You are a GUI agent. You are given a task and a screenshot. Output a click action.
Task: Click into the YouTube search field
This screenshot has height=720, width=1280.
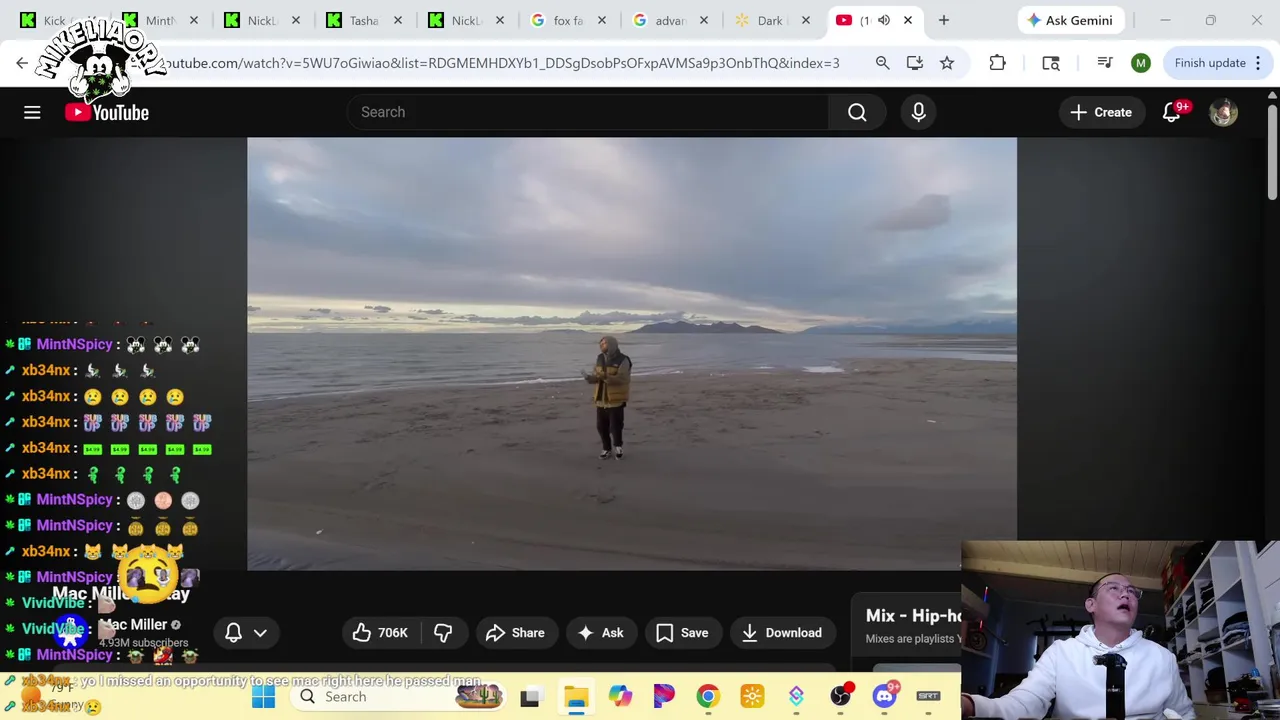click(587, 112)
